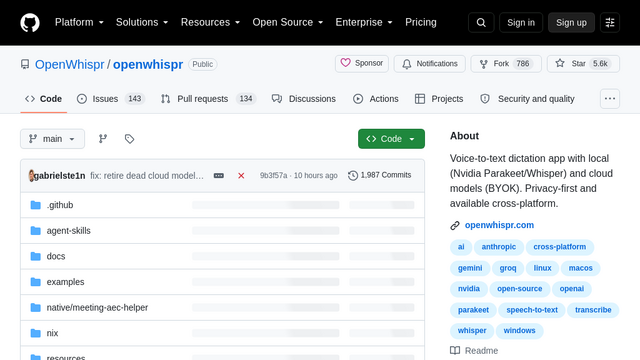Click the anthropic topic tag
This screenshot has height=360, width=640.
[499, 247]
